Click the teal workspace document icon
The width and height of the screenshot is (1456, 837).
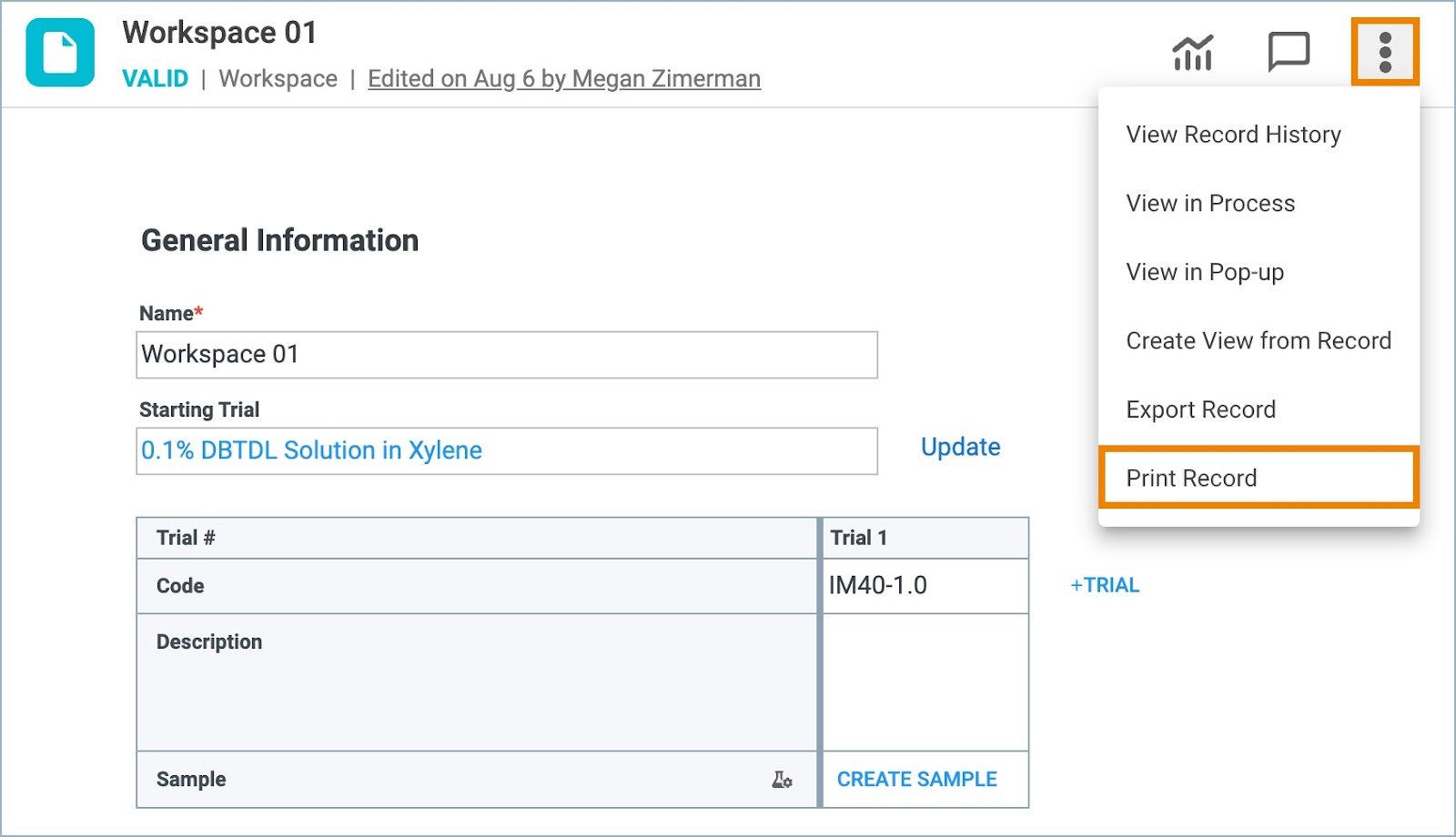[60, 53]
